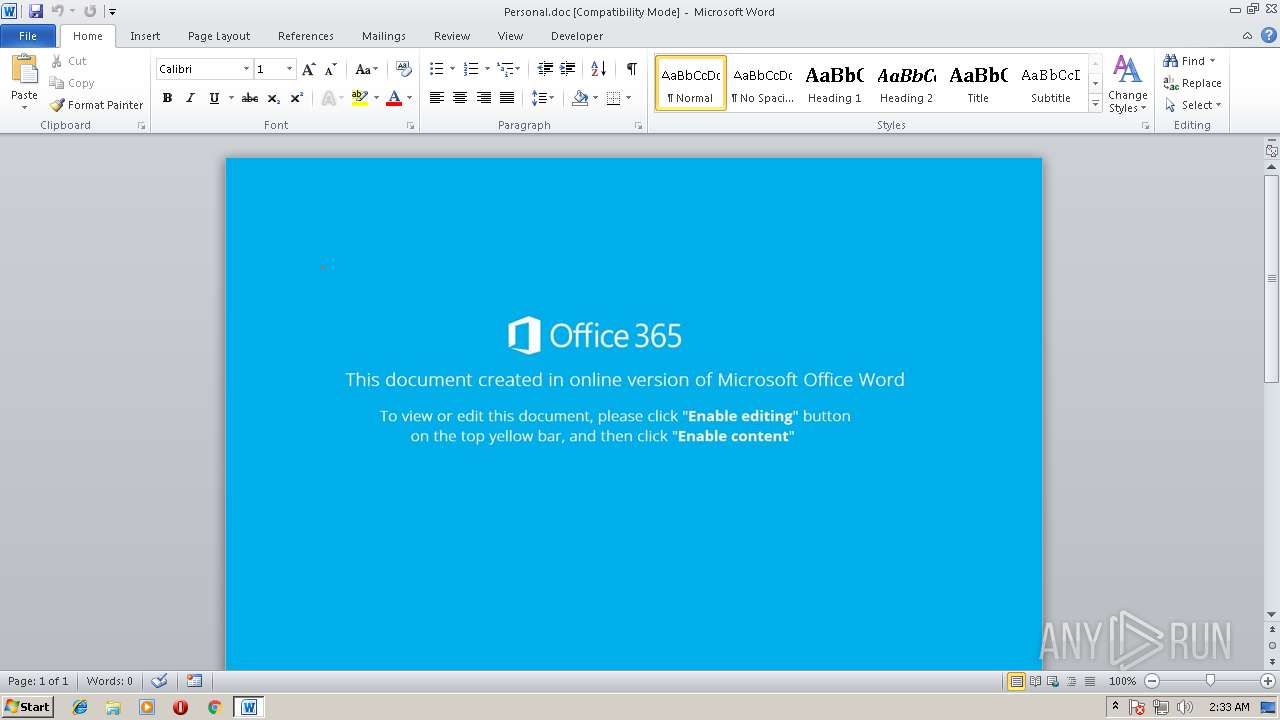Expand the Styles gallery More arrow

click(x=1095, y=104)
